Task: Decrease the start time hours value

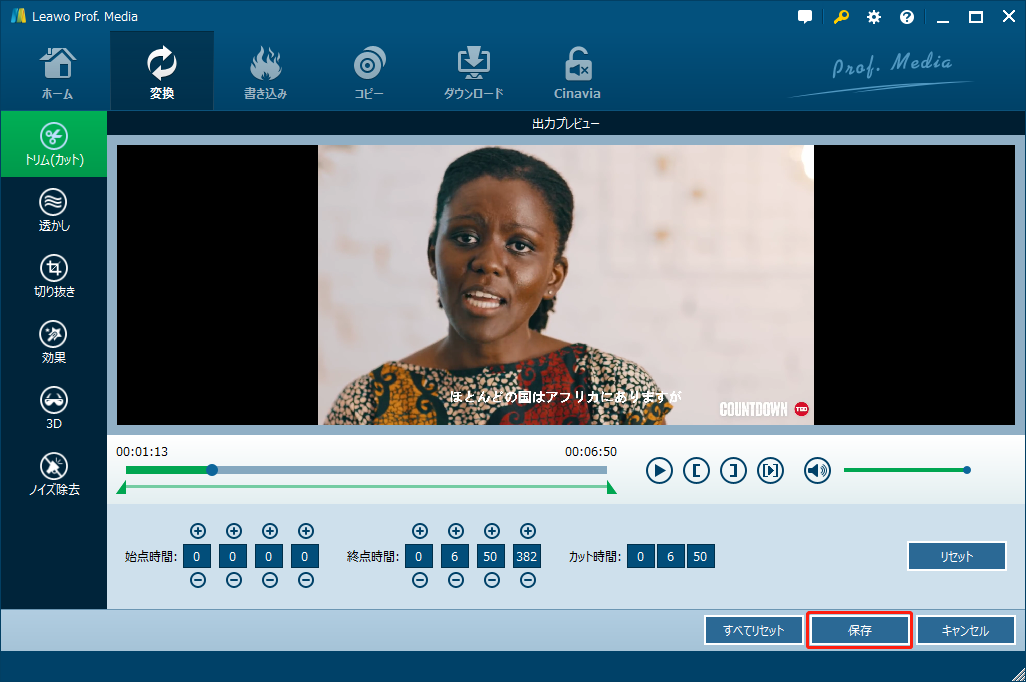Action: [197, 580]
